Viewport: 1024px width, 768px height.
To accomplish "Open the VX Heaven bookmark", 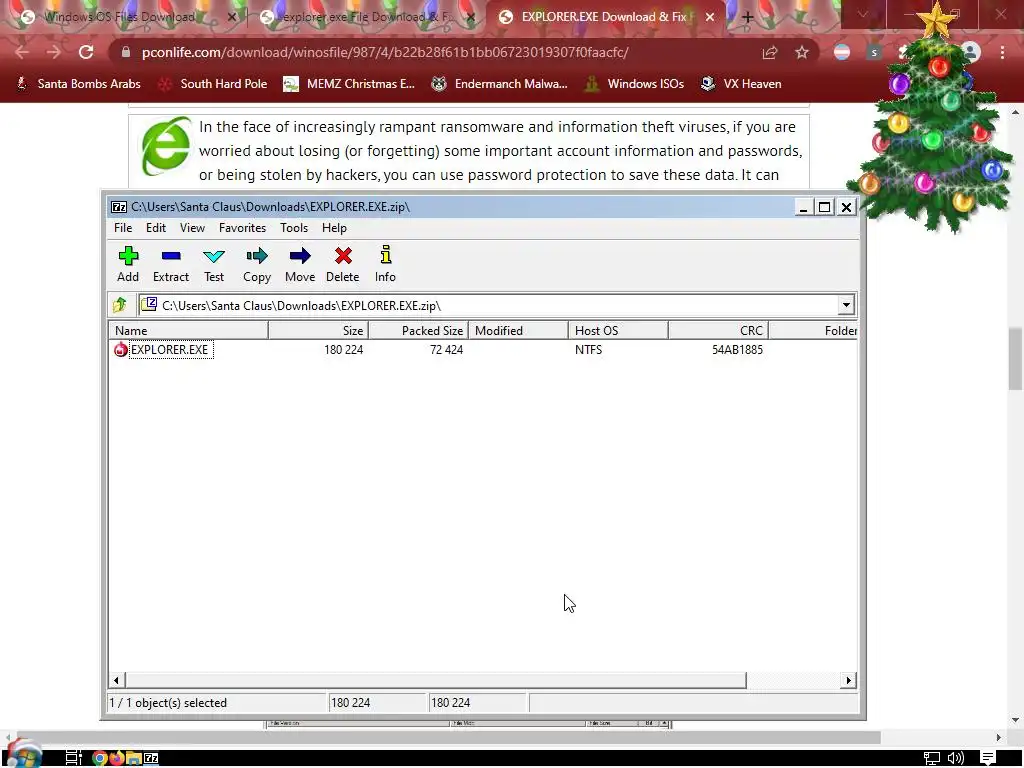I will point(741,84).
